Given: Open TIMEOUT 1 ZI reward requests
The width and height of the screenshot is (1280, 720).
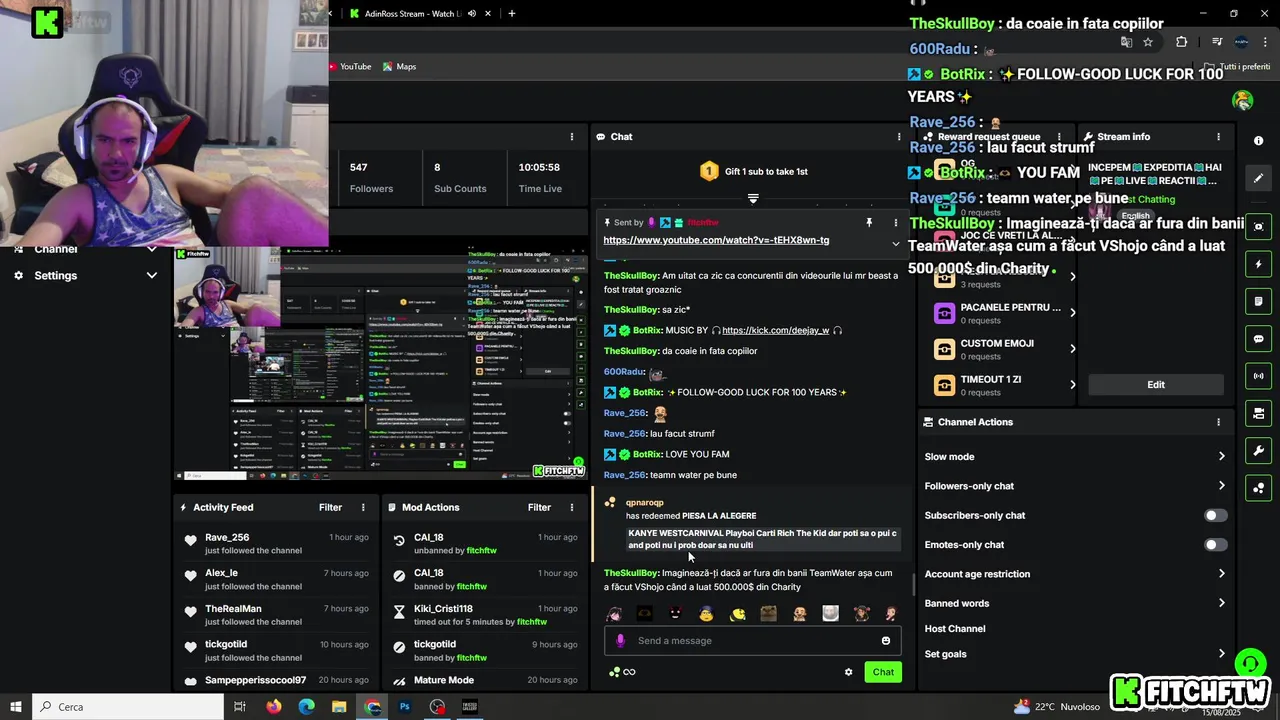Looking at the screenshot, I should click(1004, 385).
